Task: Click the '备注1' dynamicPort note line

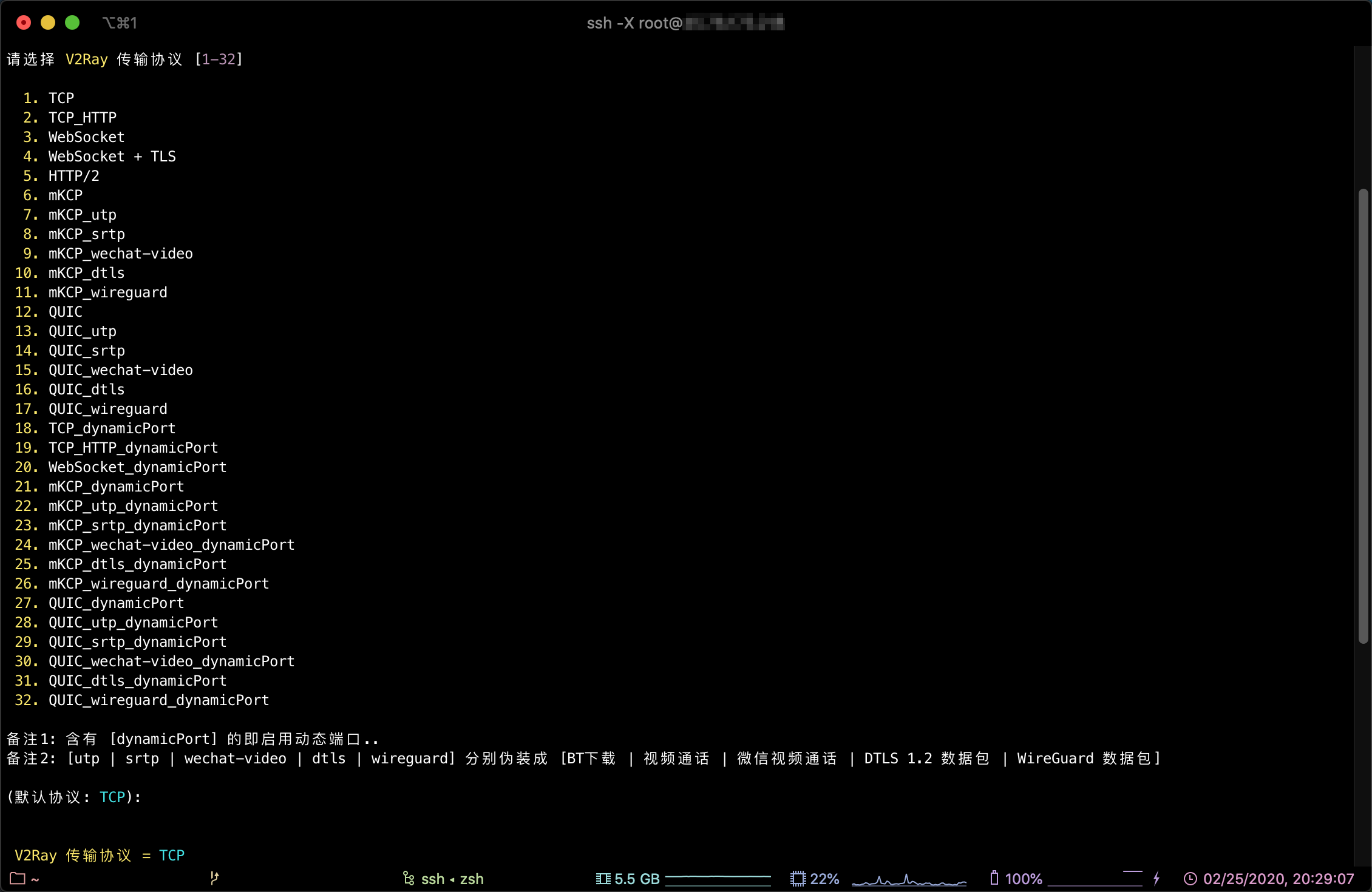Action: (192, 739)
